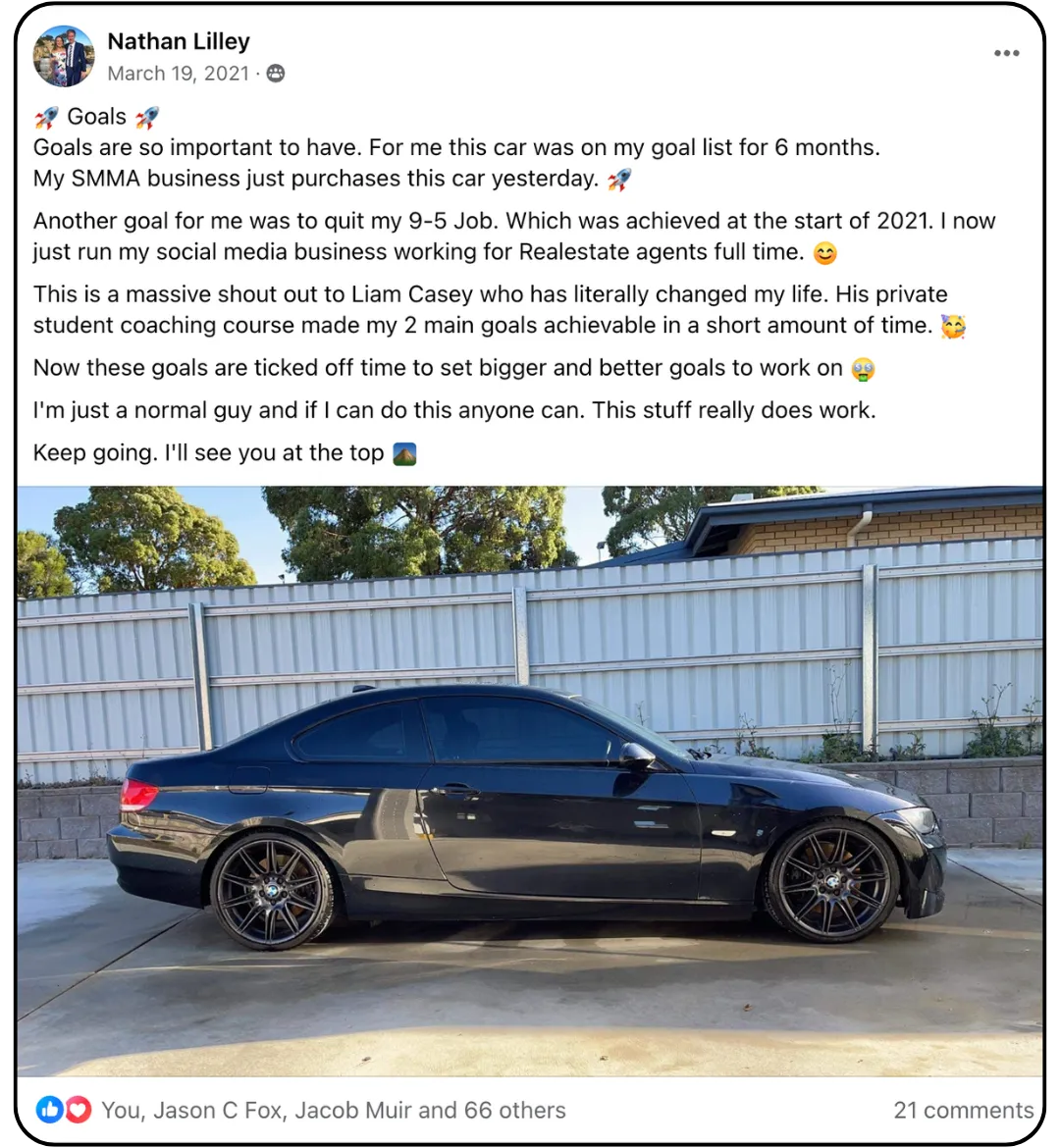Open Nathan Lilley's profile name link
This screenshot has height=1148, width=1060.
click(179, 42)
